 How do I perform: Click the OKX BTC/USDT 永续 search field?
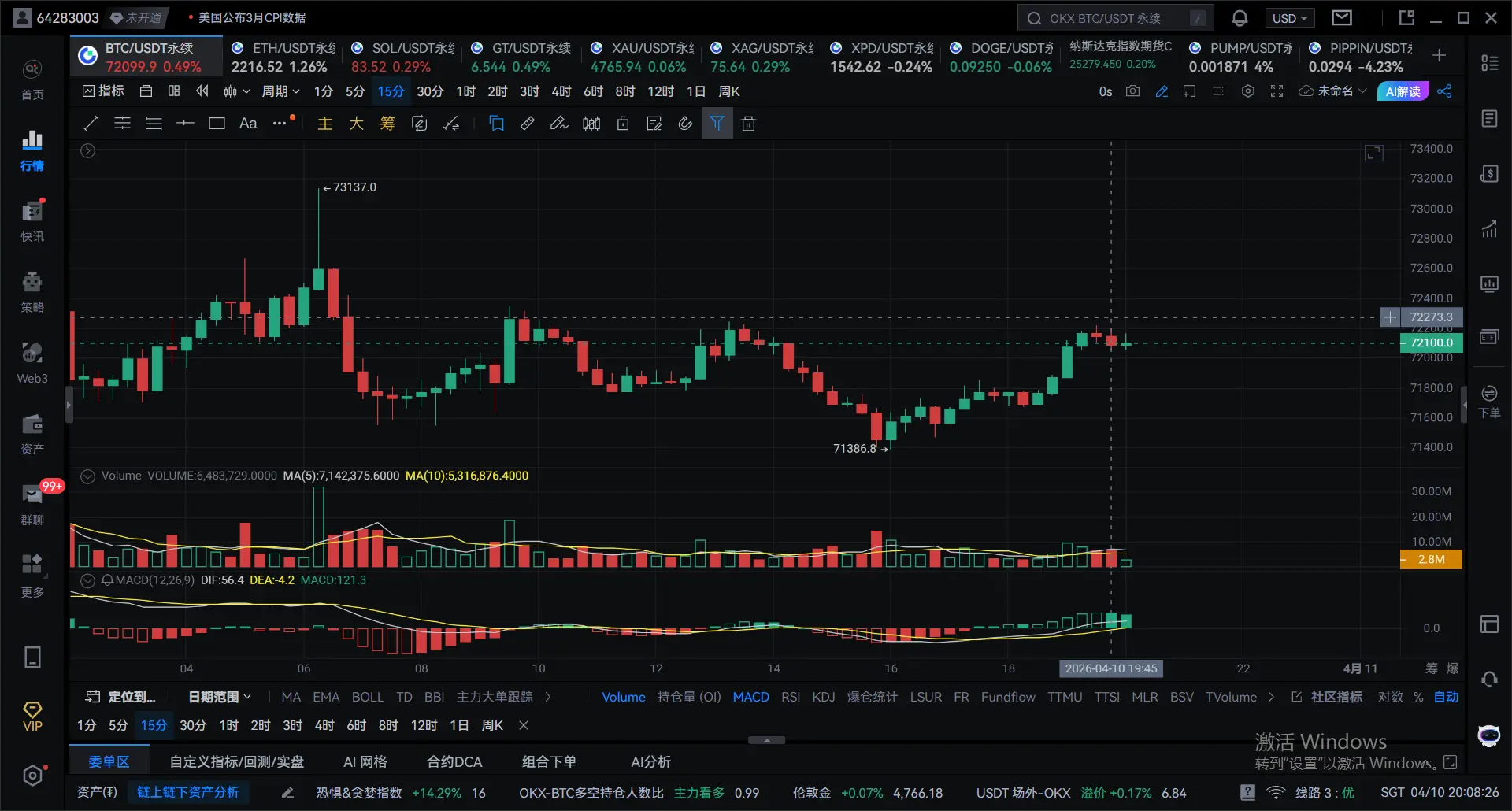click(1115, 18)
